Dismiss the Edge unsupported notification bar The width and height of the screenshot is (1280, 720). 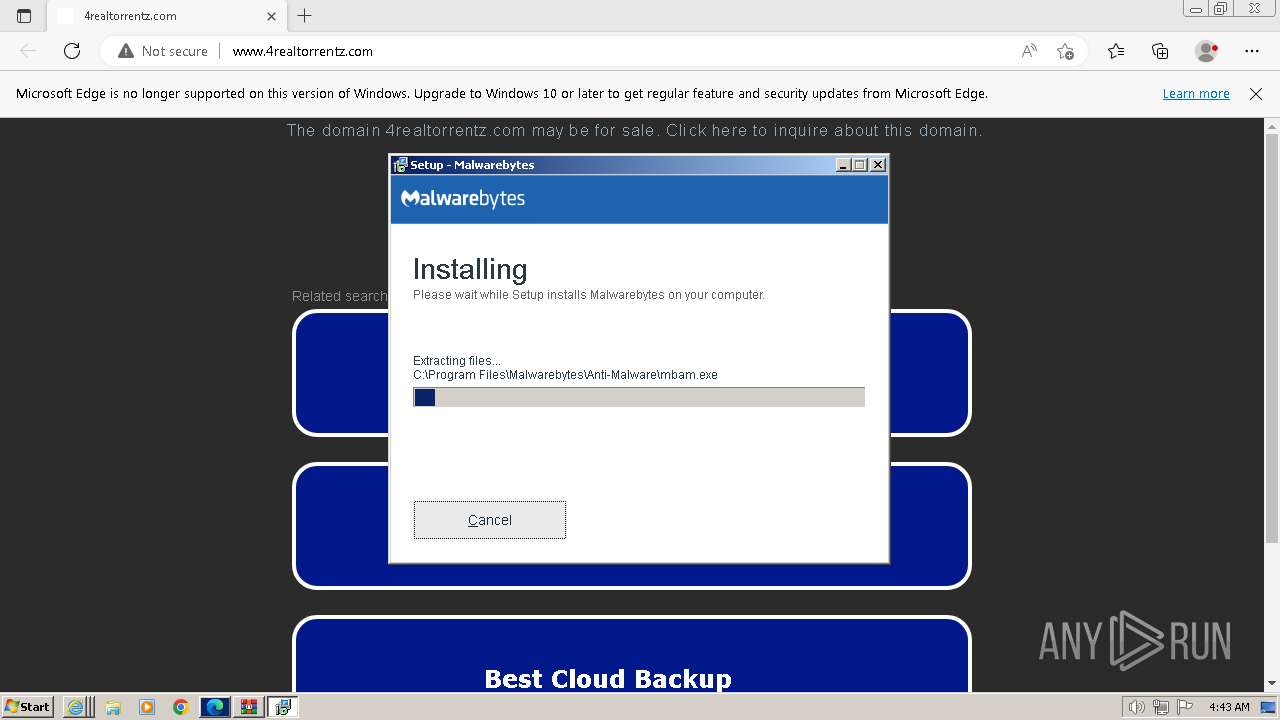[x=1256, y=94]
